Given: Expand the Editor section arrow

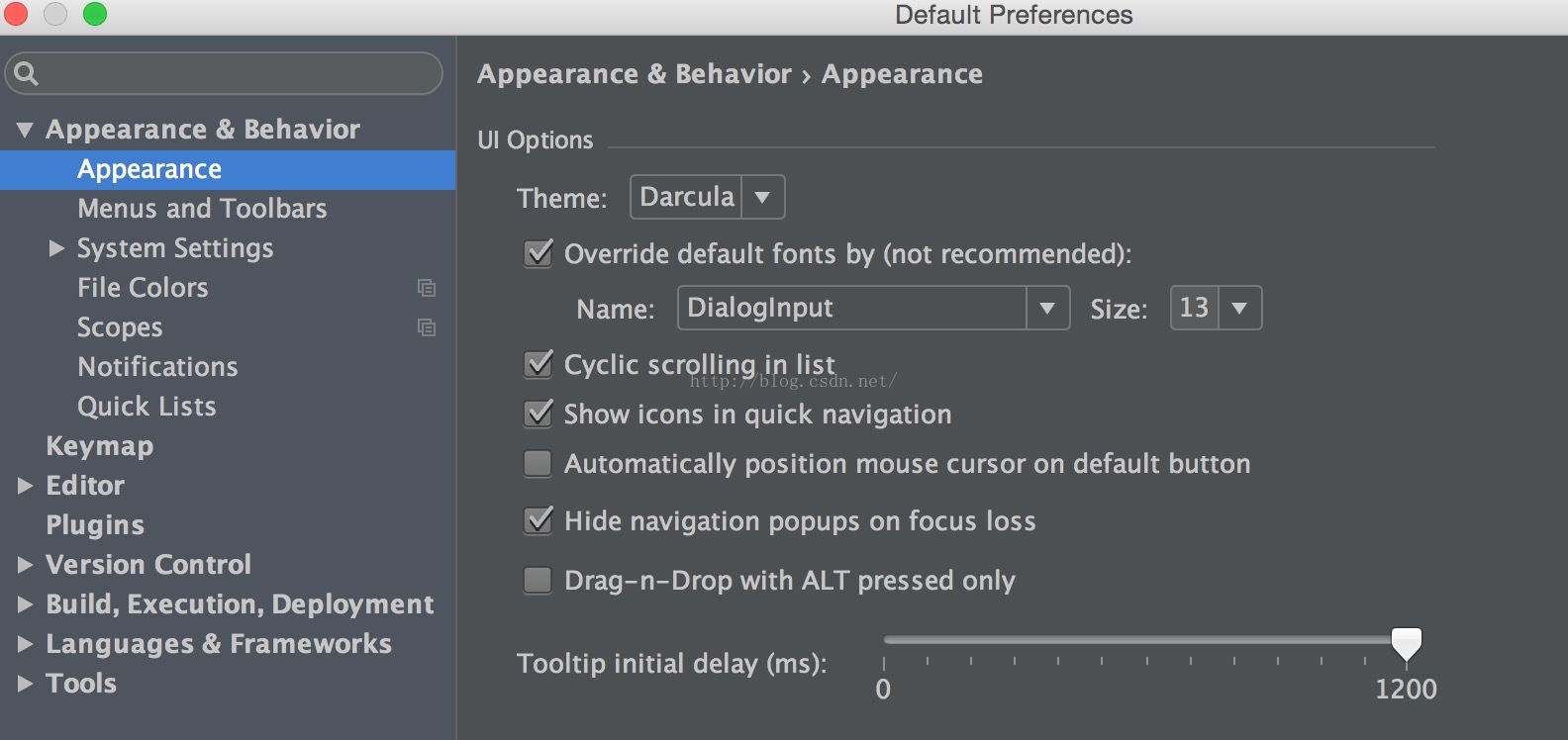Looking at the screenshot, I should 25,486.
